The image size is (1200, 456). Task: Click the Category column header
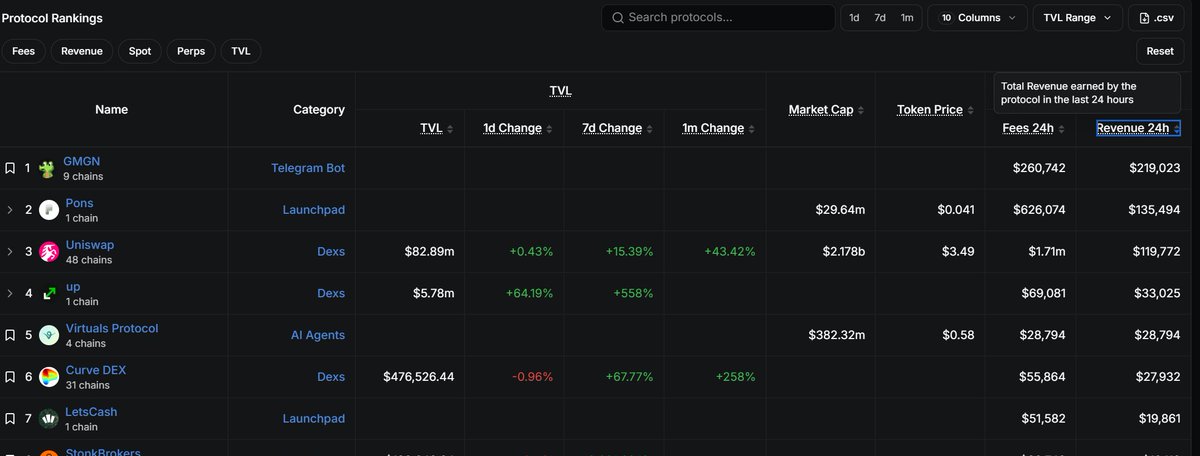[x=319, y=110]
